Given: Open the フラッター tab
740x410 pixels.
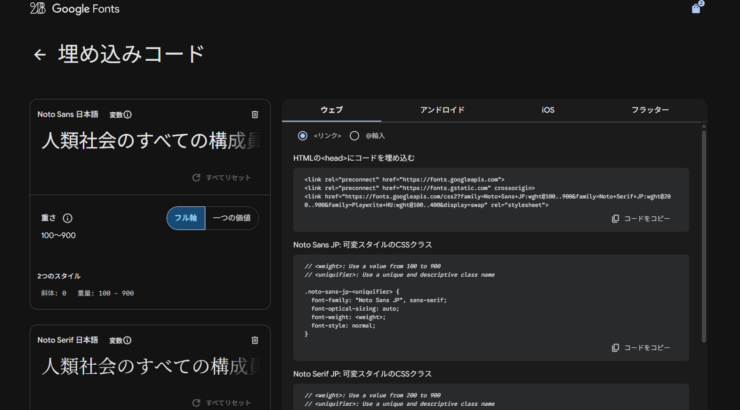Looking at the screenshot, I should tap(650, 110).
